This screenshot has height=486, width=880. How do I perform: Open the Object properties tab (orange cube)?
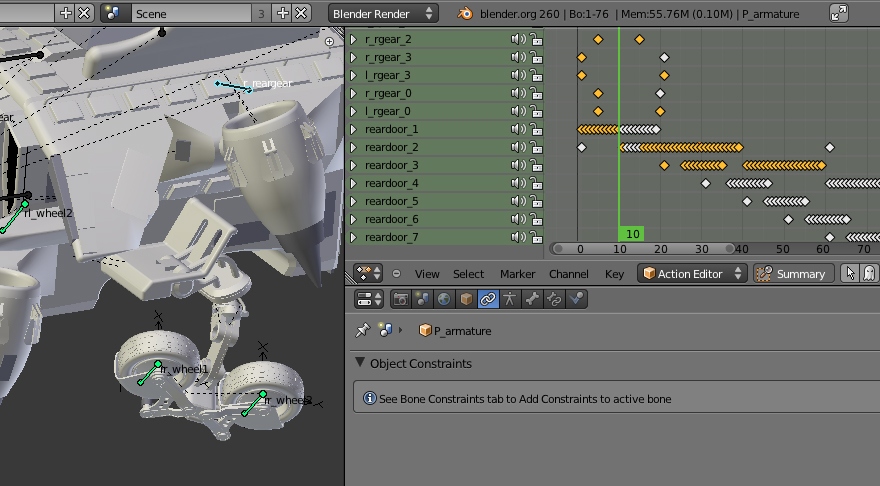point(466,299)
